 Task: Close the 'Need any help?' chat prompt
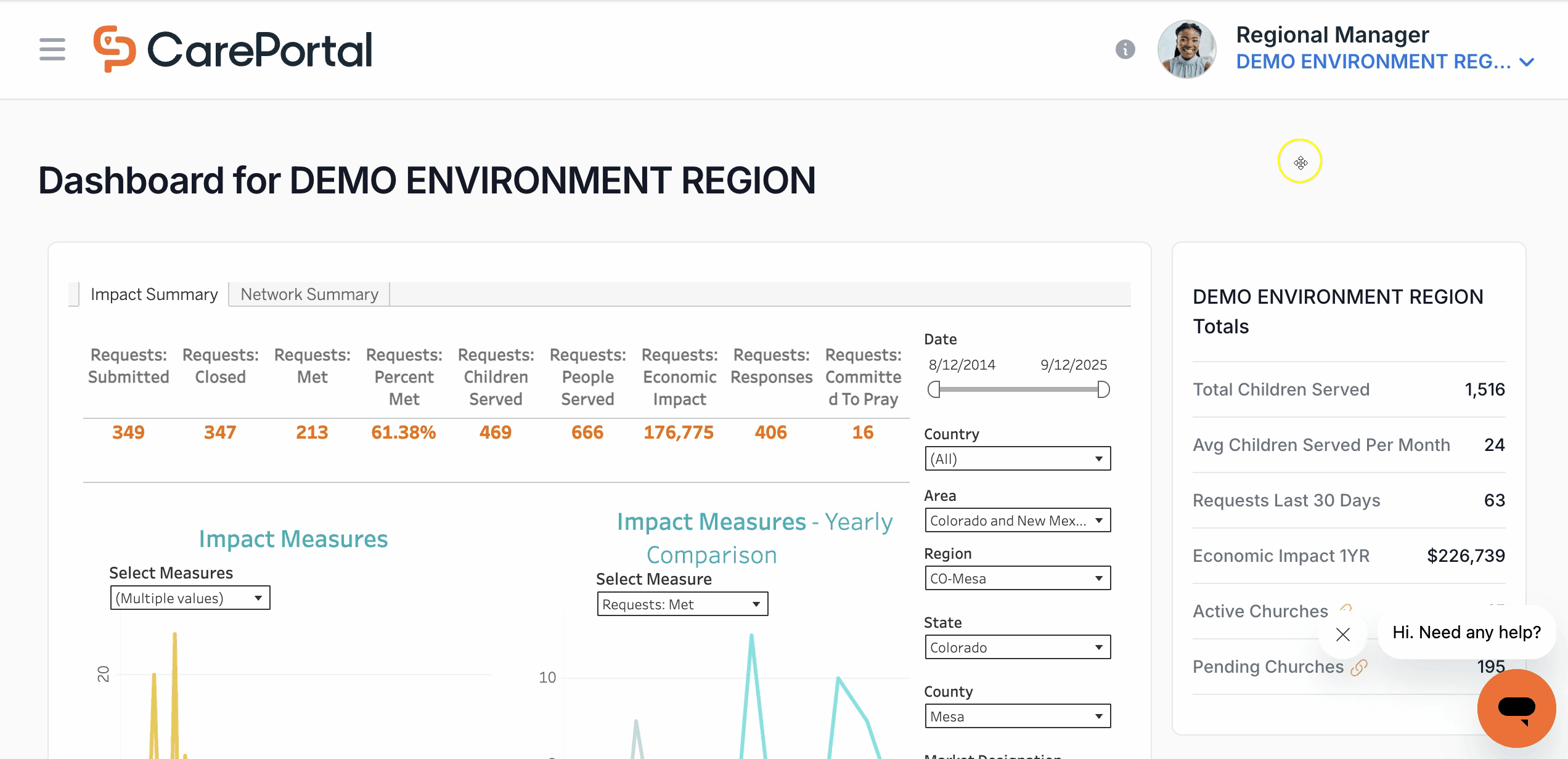(1343, 634)
